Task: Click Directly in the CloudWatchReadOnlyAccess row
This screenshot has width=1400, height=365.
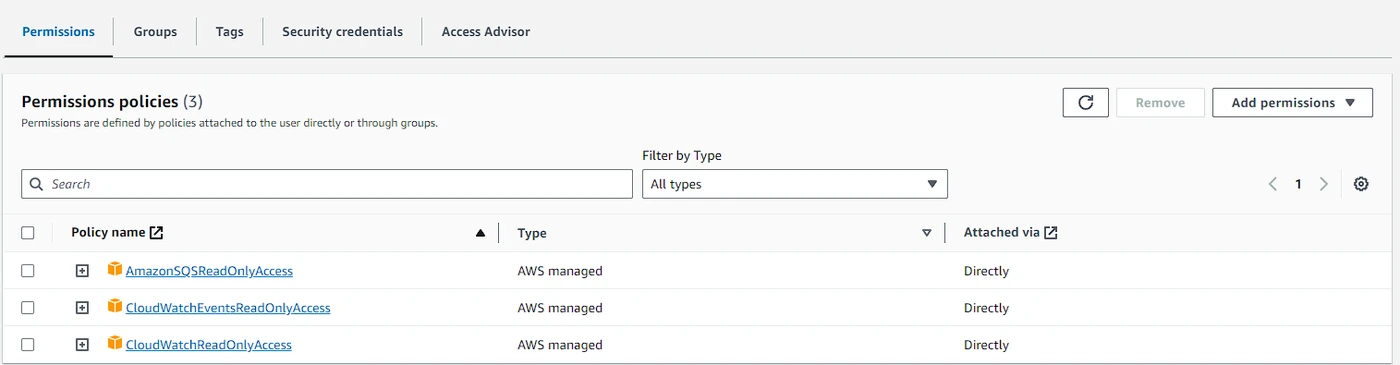Action: (x=986, y=345)
